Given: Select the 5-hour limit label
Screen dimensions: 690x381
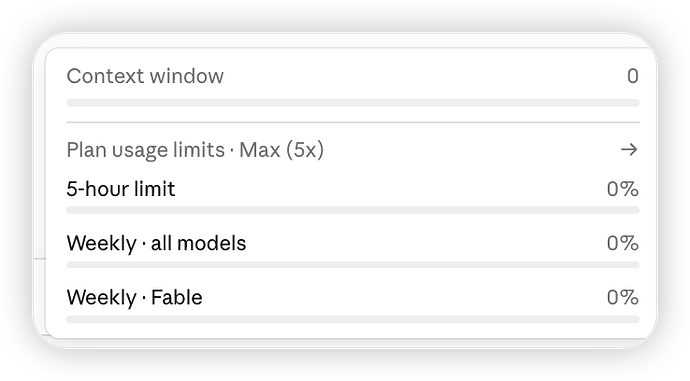Looking at the screenshot, I should tap(121, 189).
